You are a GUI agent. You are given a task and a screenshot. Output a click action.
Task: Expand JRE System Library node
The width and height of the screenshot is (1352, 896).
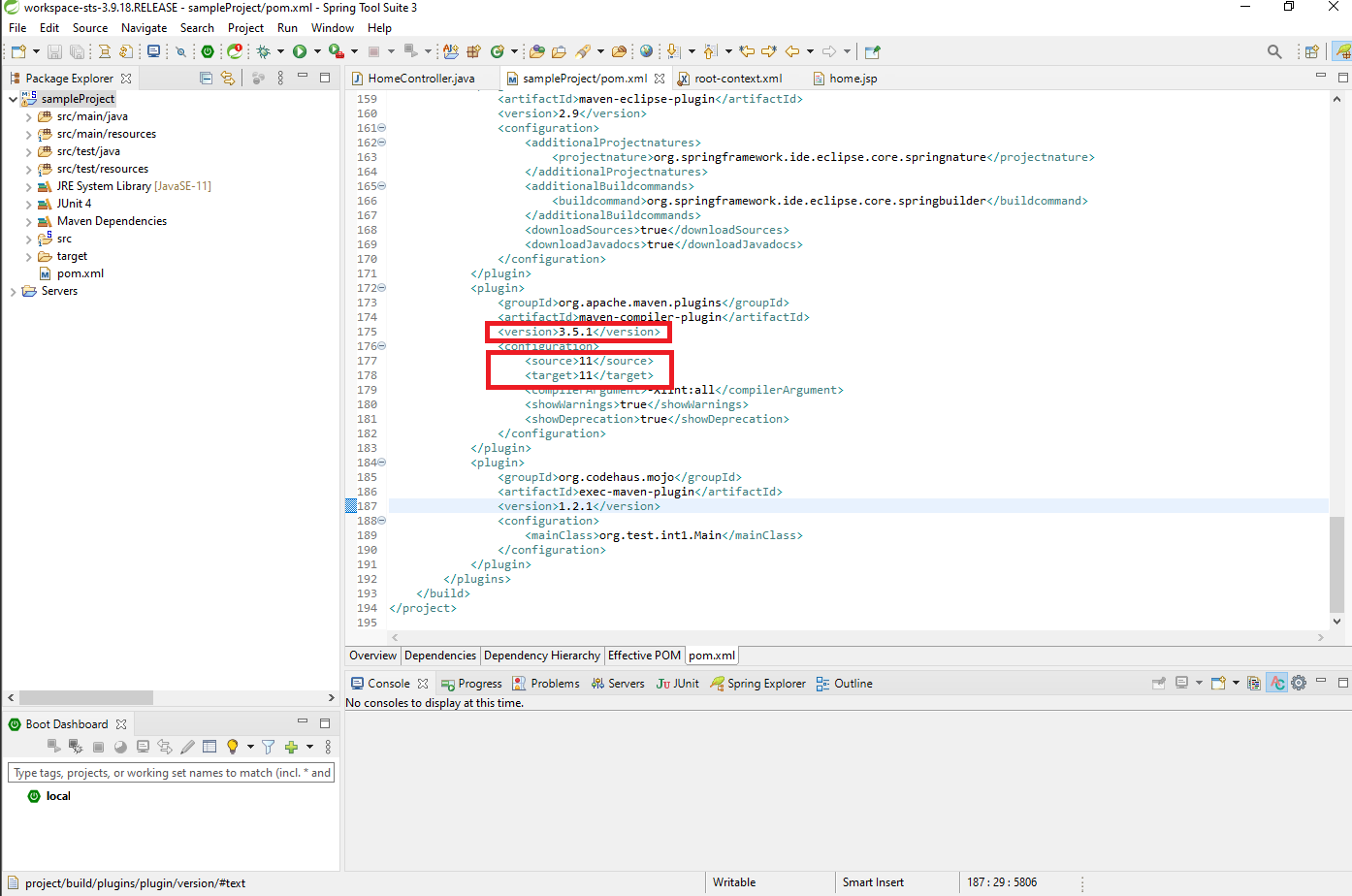click(28, 186)
